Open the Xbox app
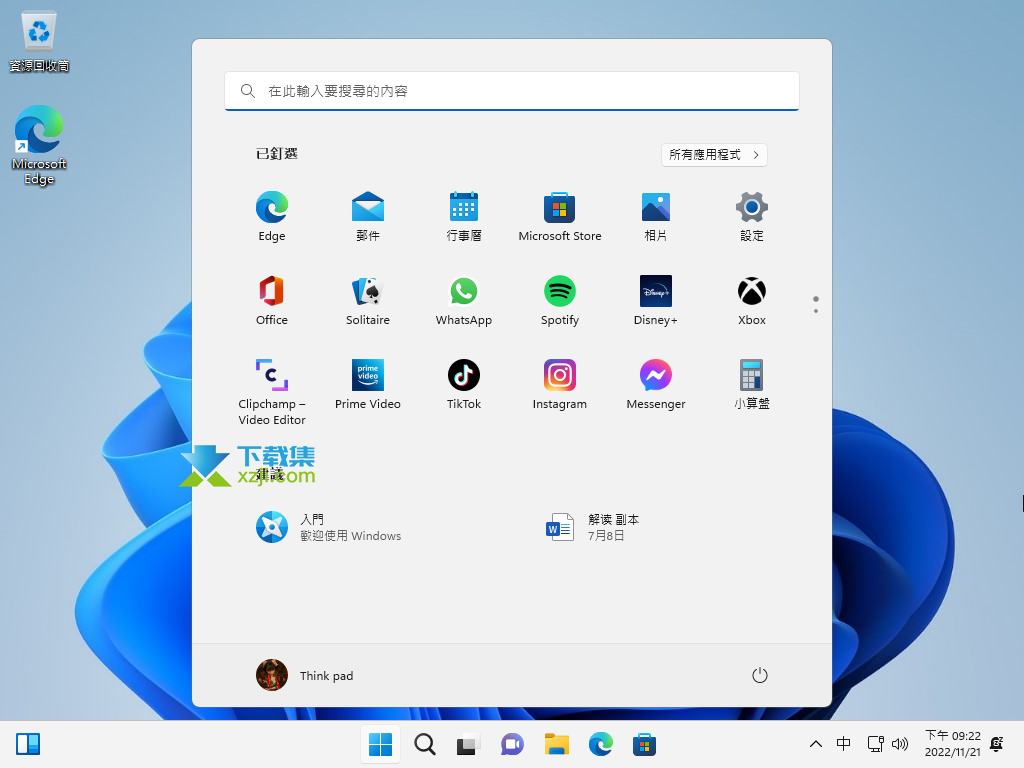This screenshot has width=1024, height=768. click(x=752, y=300)
